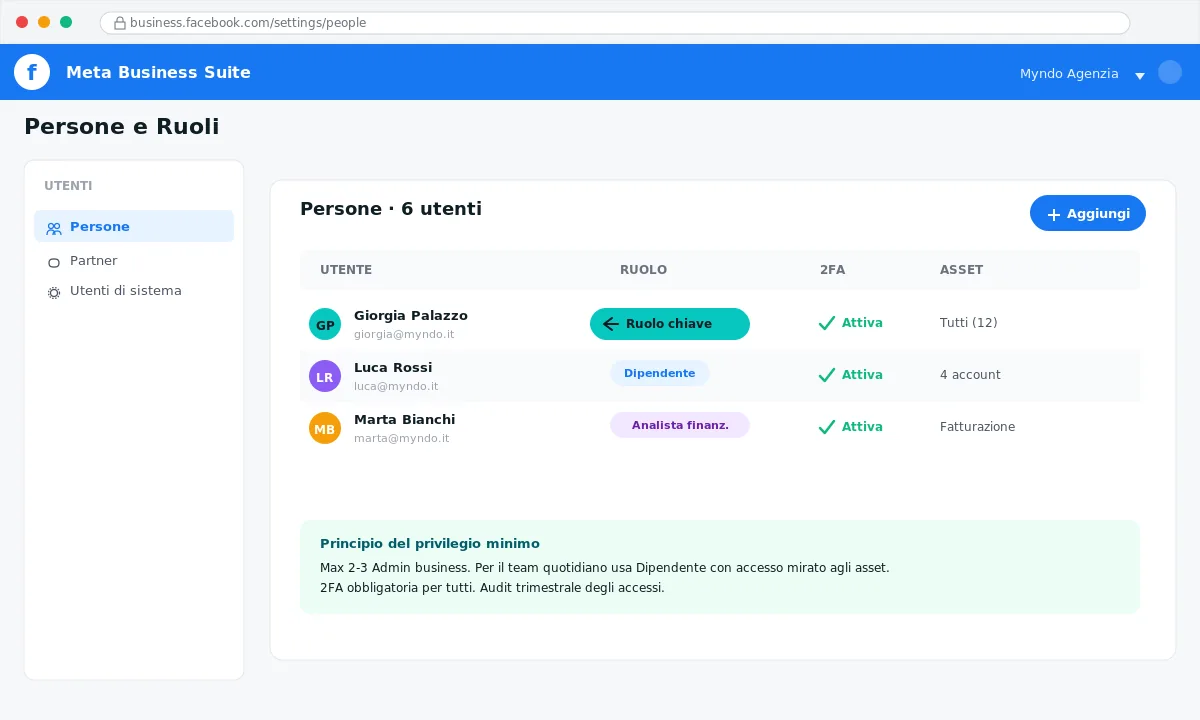The height and width of the screenshot is (720, 1200).
Task: Click the ASSET column header
Action: [961, 270]
